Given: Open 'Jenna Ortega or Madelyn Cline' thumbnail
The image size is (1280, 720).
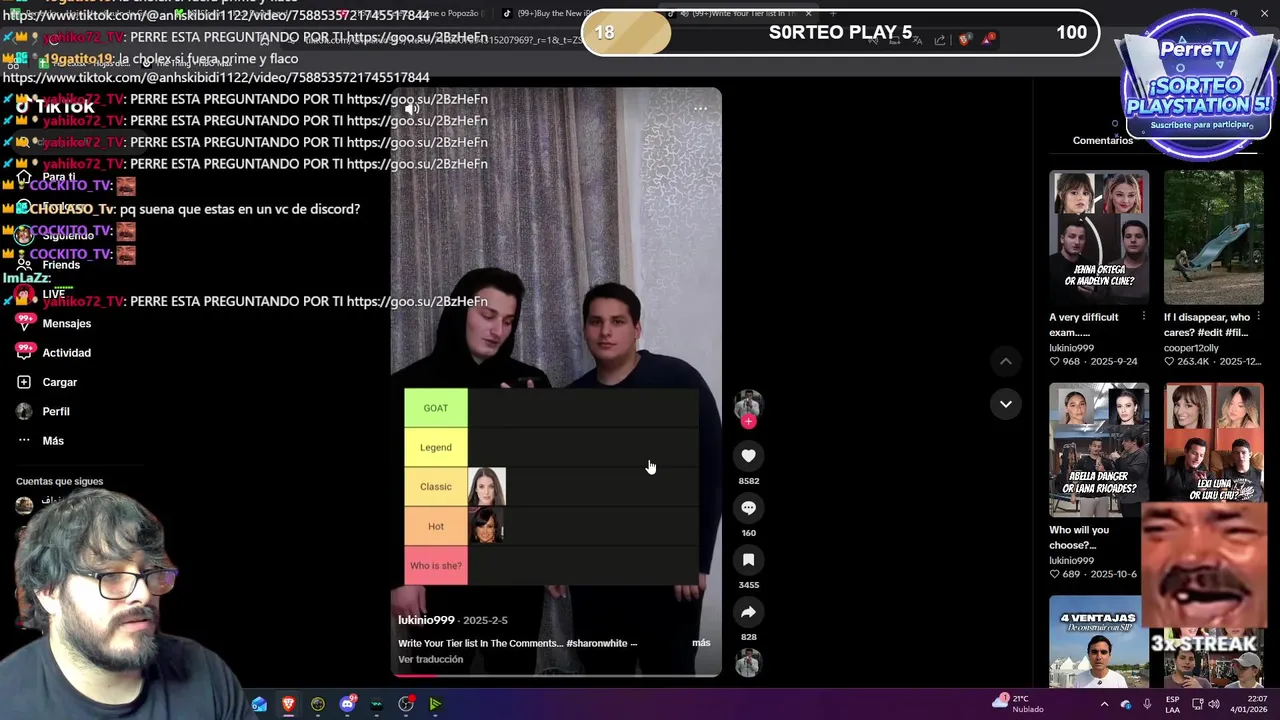Looking at the screenshot, I should pyautogui.click(x=1099, y=237).
